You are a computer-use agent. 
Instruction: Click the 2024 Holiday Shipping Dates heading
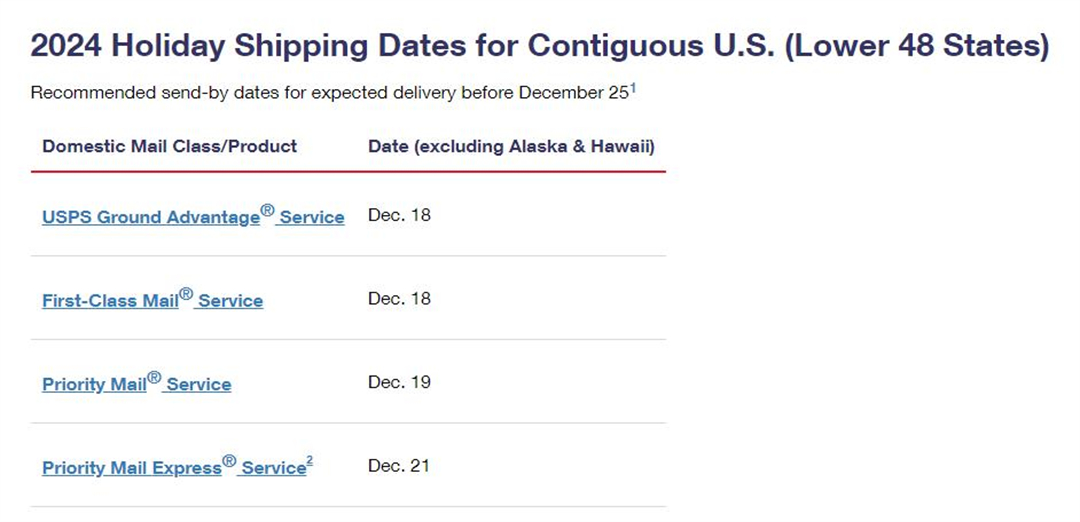click(540, 46)
